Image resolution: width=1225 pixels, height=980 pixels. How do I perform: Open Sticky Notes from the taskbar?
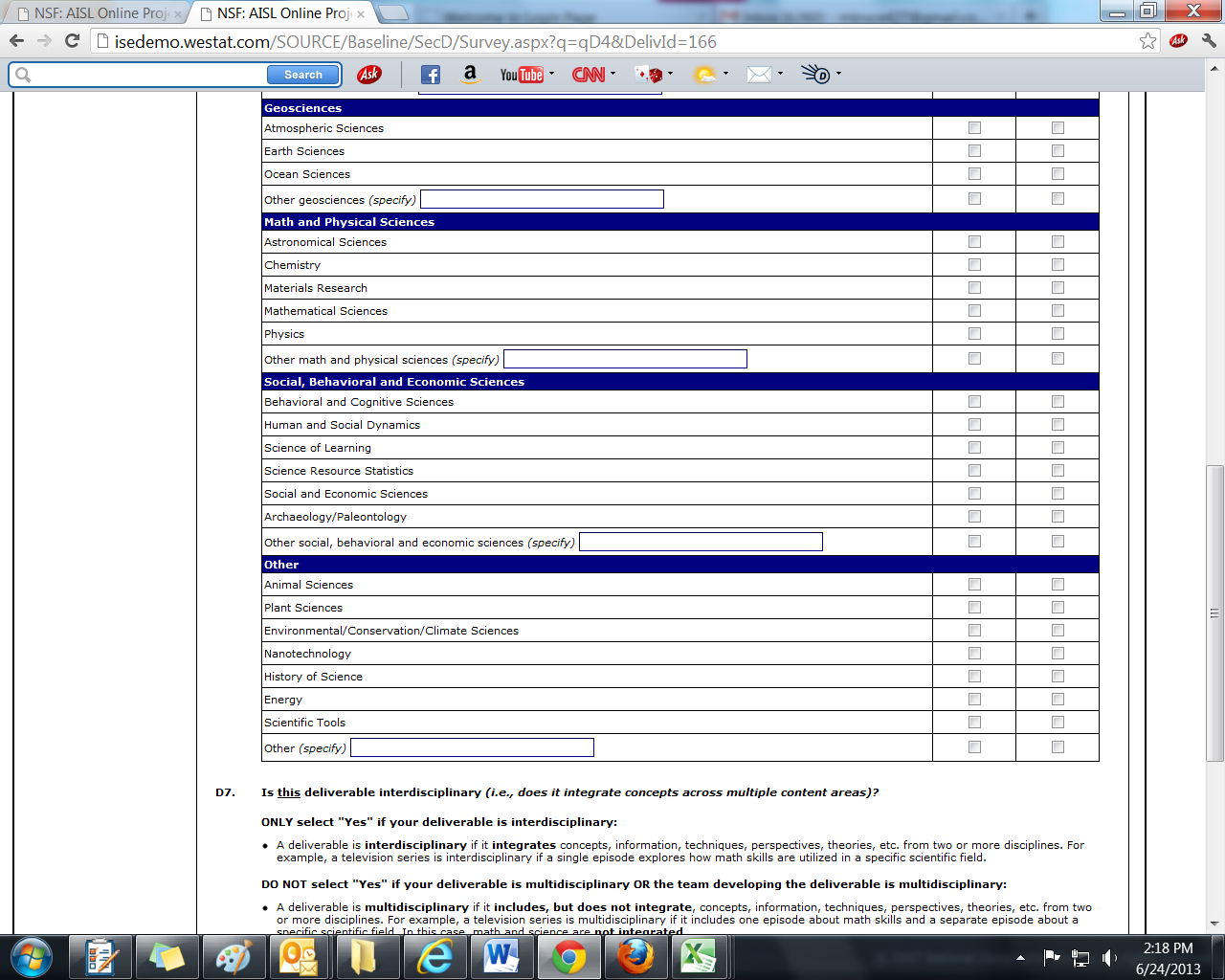pos(167,957)
